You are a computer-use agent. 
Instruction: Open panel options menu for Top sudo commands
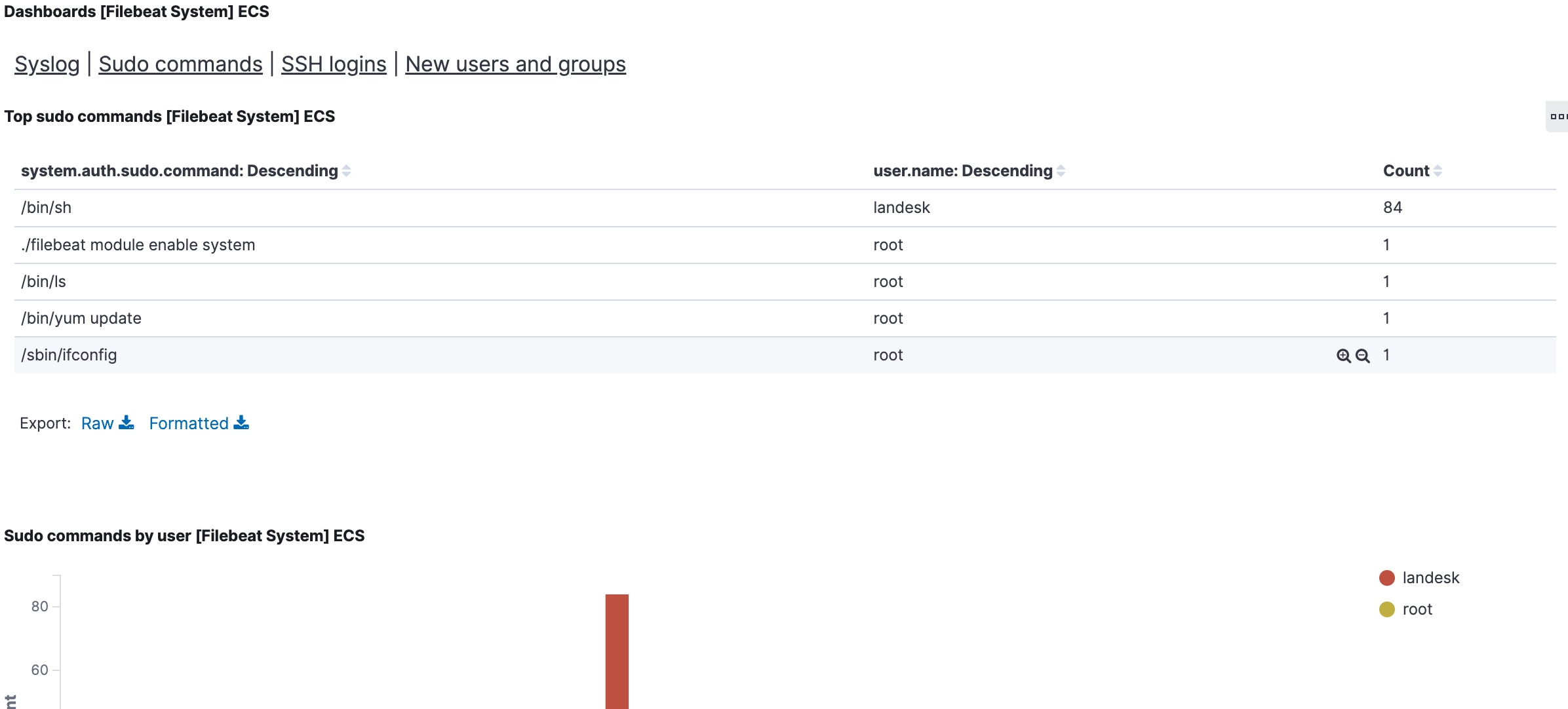pyautogui.click(x=1558, y=117)
